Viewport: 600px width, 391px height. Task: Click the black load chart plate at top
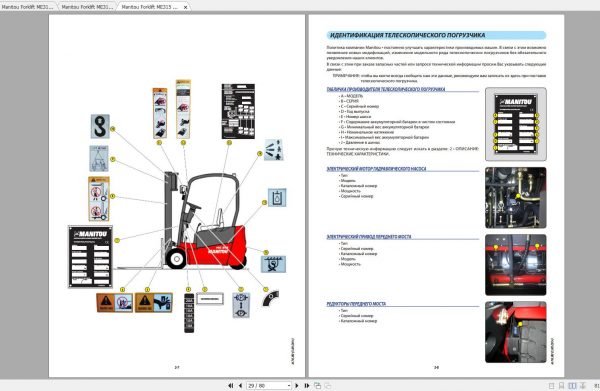pos(238,111)
